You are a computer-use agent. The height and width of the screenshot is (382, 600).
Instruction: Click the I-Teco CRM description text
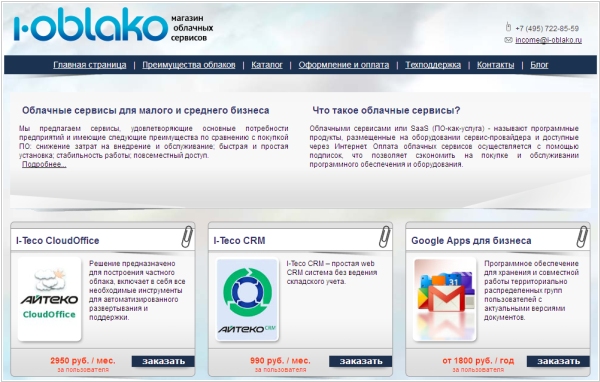tap(331, 273)
